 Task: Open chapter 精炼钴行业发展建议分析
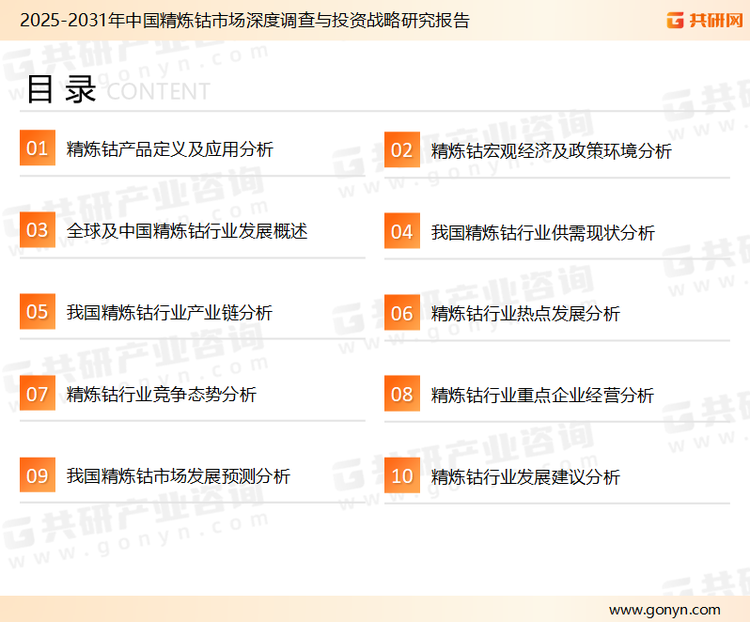(x=525, y=478)
